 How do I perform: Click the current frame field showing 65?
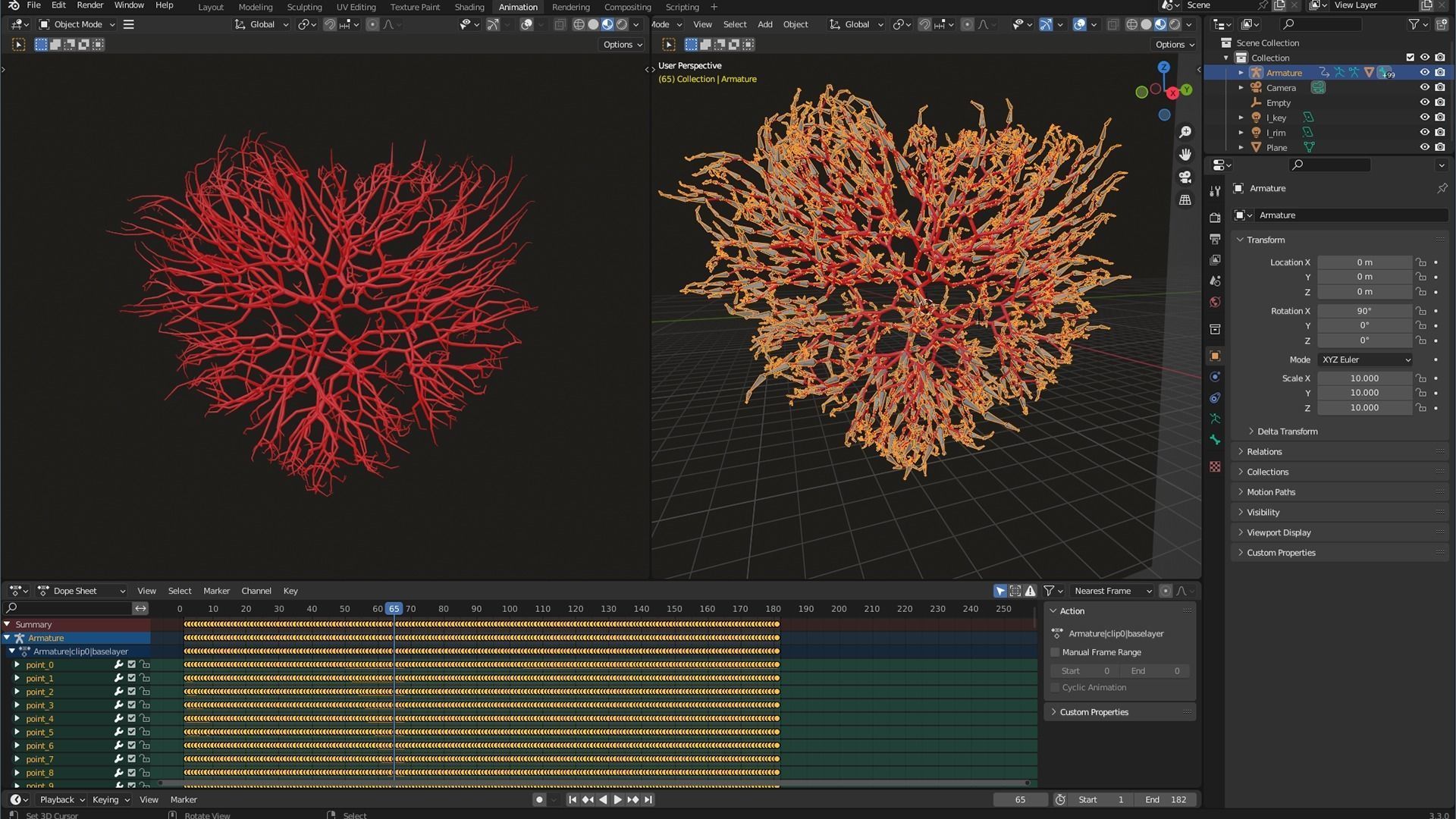[x=1020, y=799]
